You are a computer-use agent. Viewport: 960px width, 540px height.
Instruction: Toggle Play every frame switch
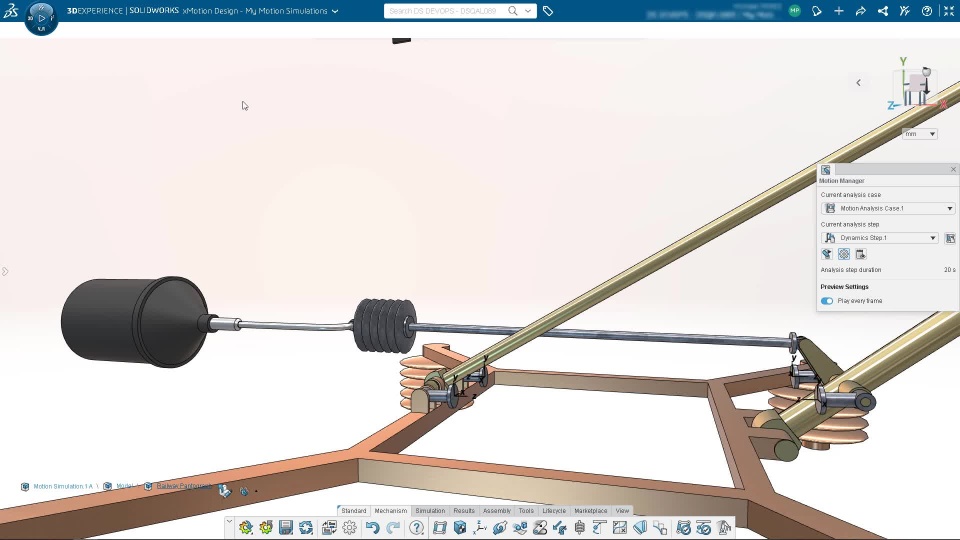pos(827,301)
